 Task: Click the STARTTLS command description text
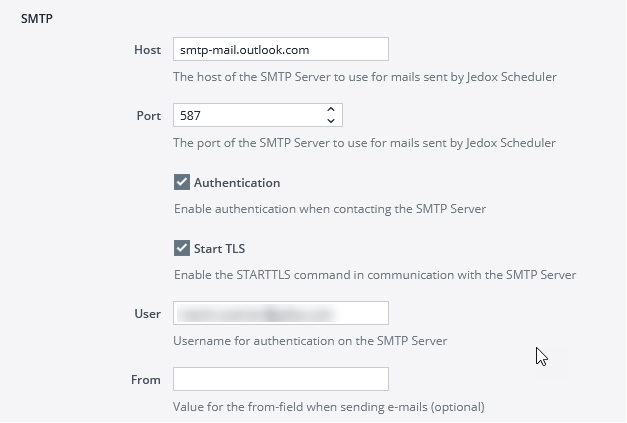(x=374, y=274)
